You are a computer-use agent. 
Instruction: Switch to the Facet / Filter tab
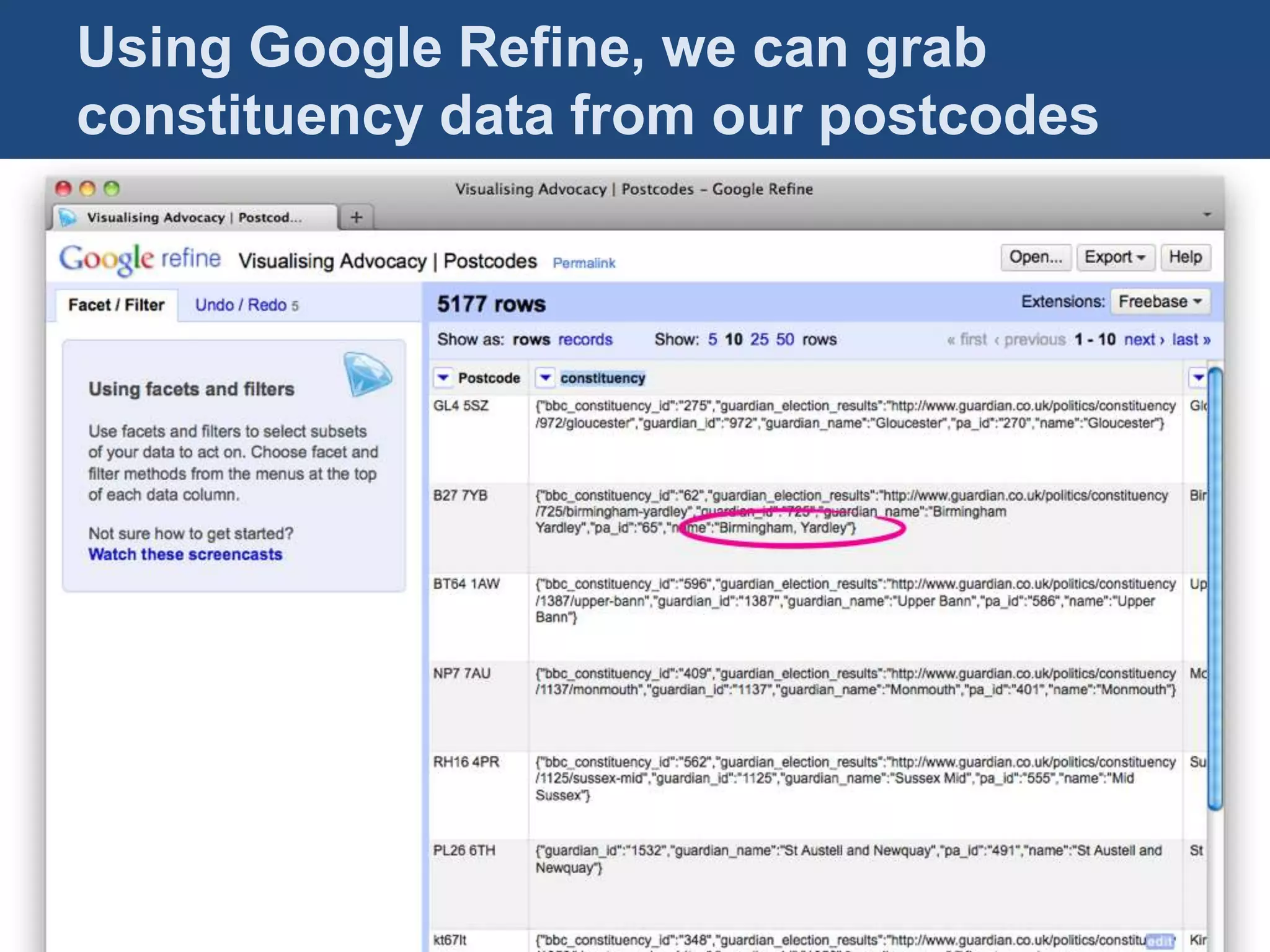pos(117,305)
